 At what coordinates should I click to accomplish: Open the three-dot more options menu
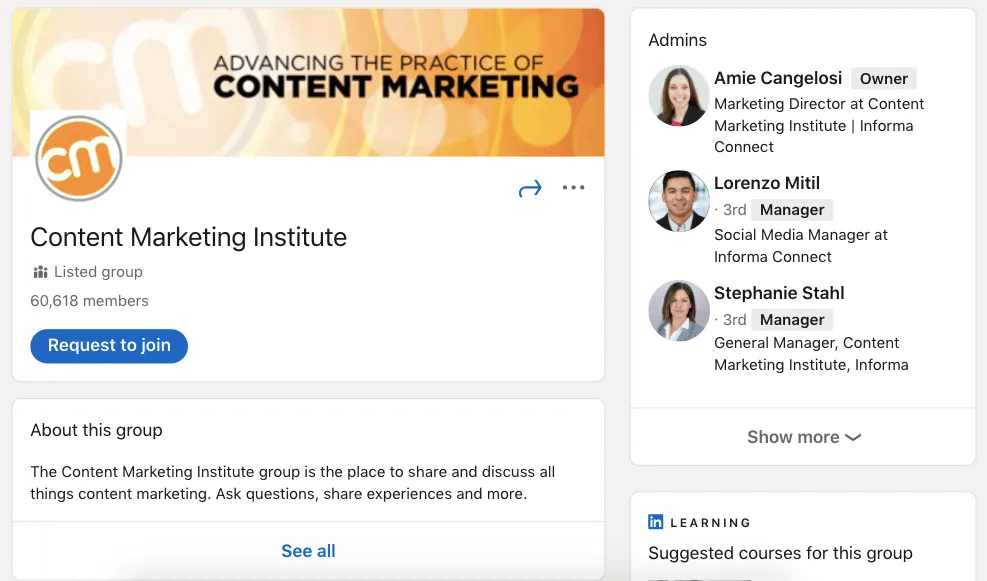point(573,188)
